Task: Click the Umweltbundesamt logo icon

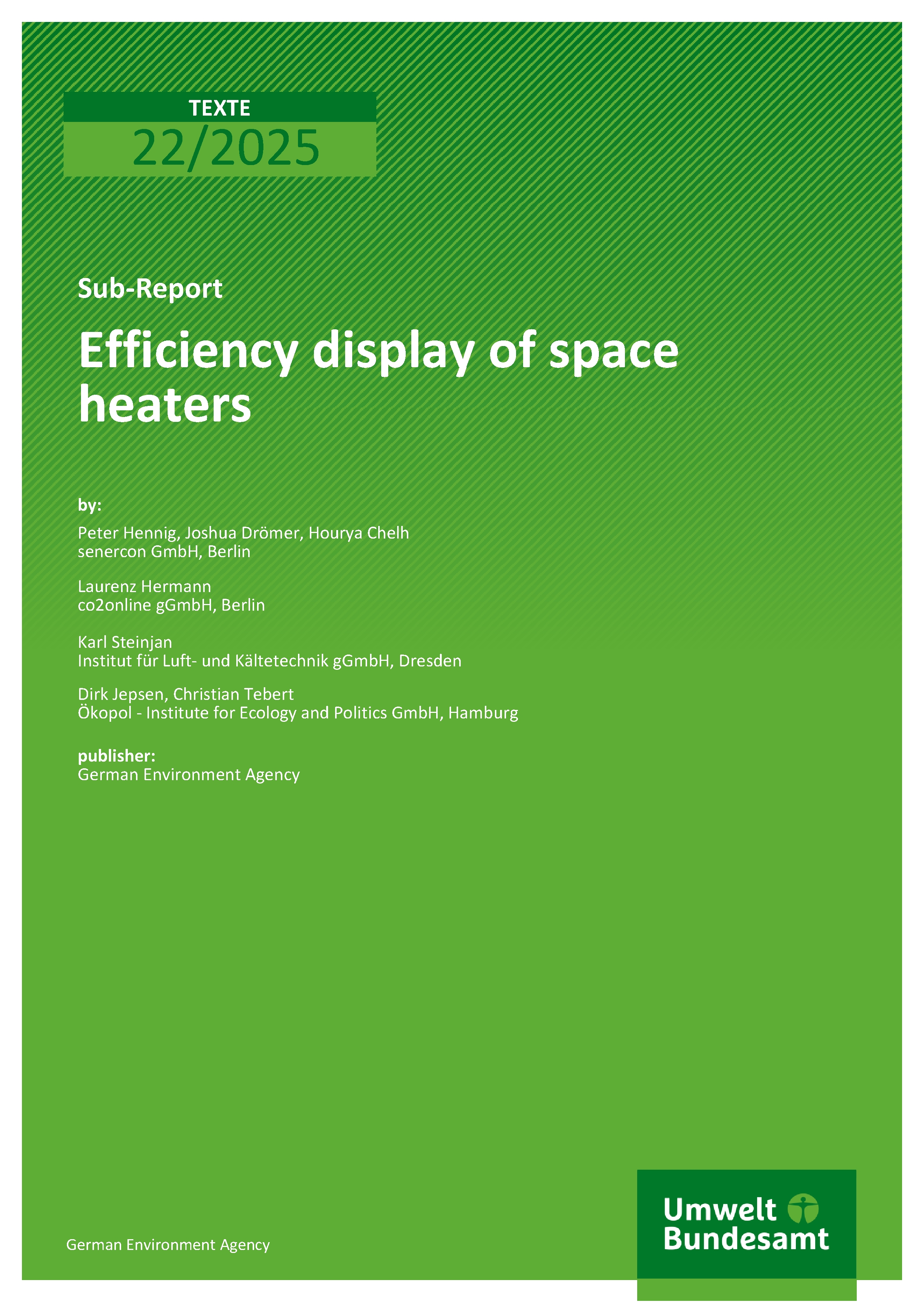Action: [803, 1209]
